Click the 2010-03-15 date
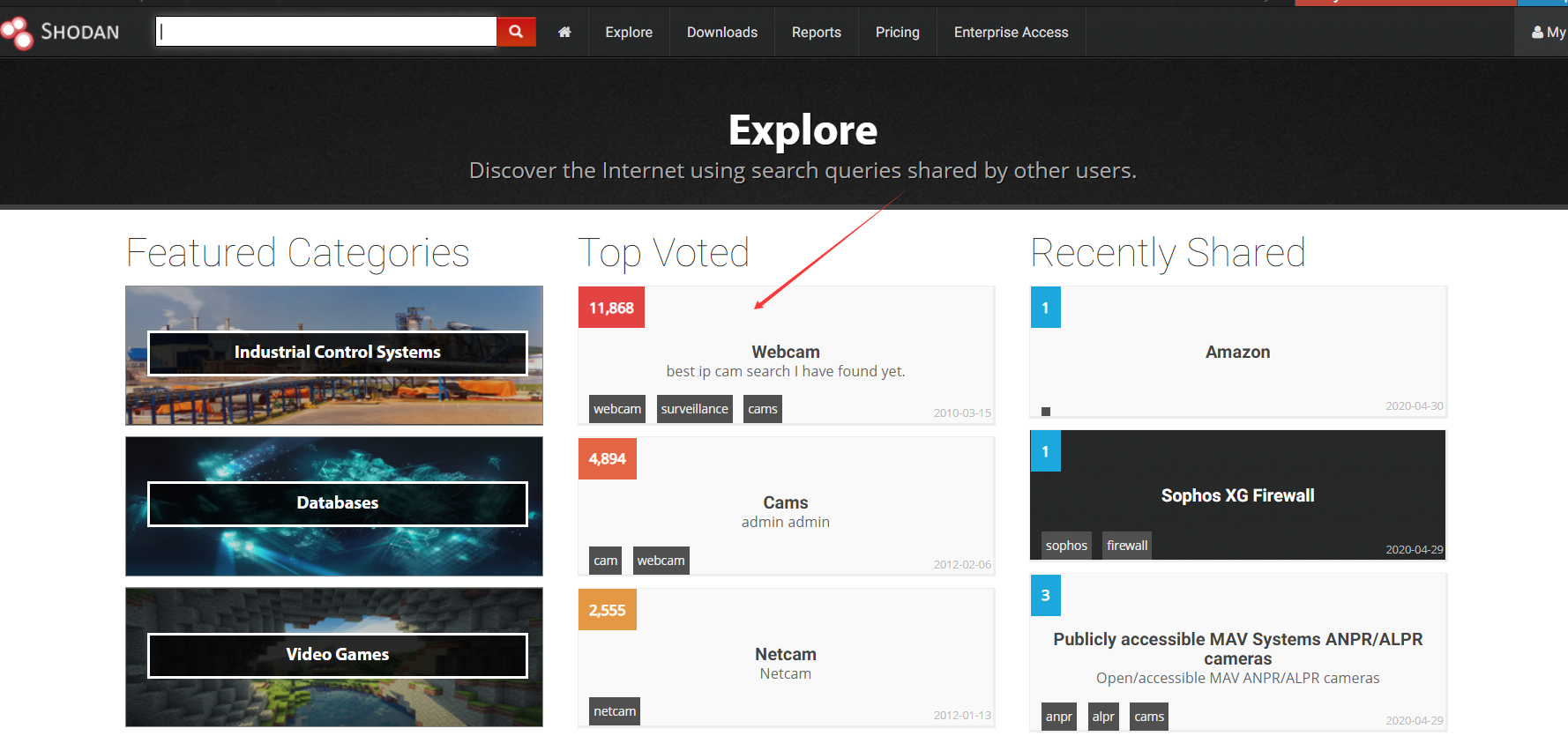Screen dimensions: 1568x736 (x=962, y=413)
